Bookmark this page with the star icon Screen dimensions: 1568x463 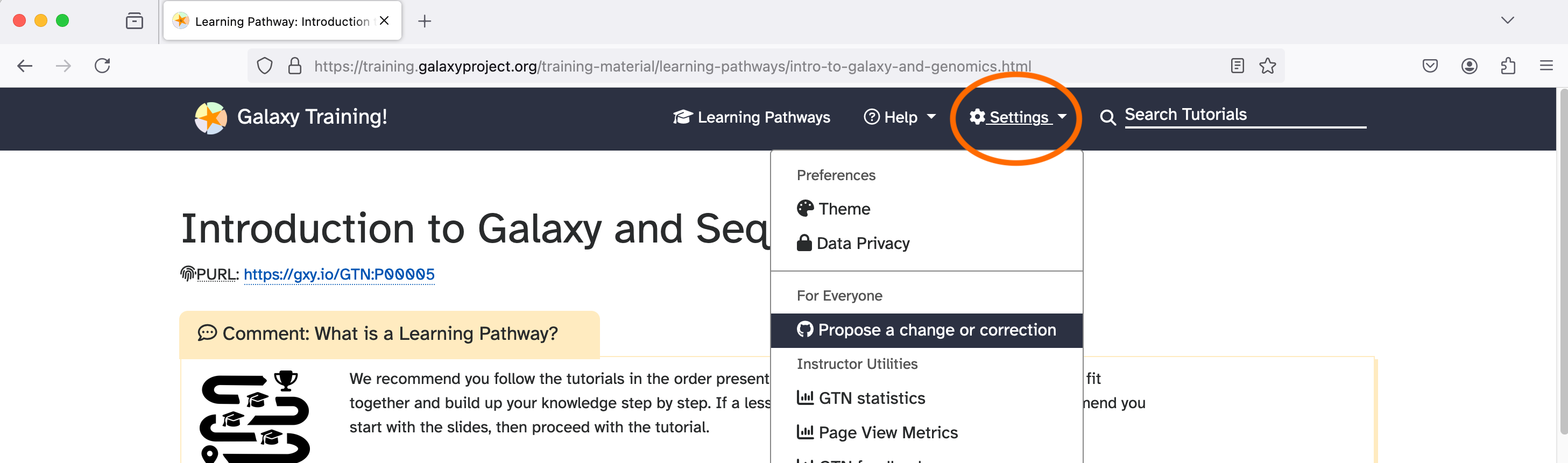pyautogui.click(x=1267, y=66)
